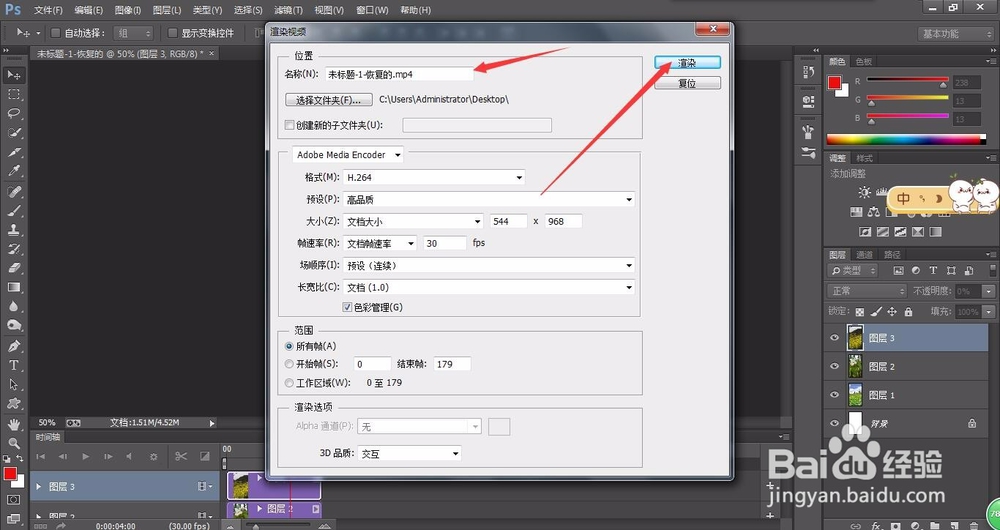Screen dimensions: 1000x530
Task: Expand 图层 3 track in timeline
Action: (39, 487)
